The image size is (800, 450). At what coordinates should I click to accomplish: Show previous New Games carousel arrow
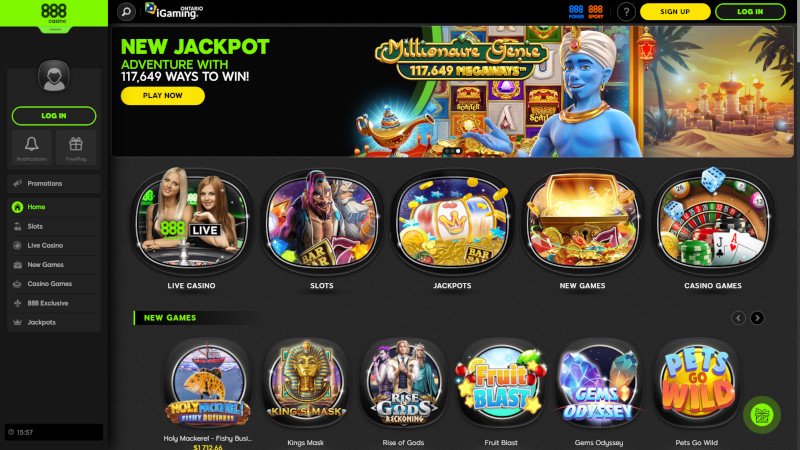click(x=738, y=318)
